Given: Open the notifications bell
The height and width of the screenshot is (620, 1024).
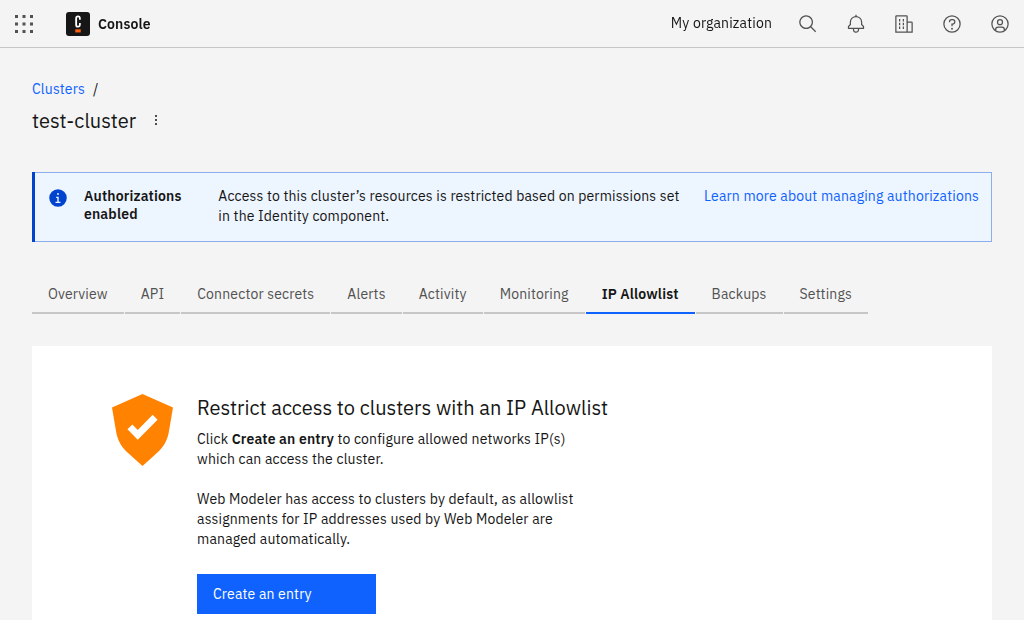Looking at the screenshot, I should (856, 24).
